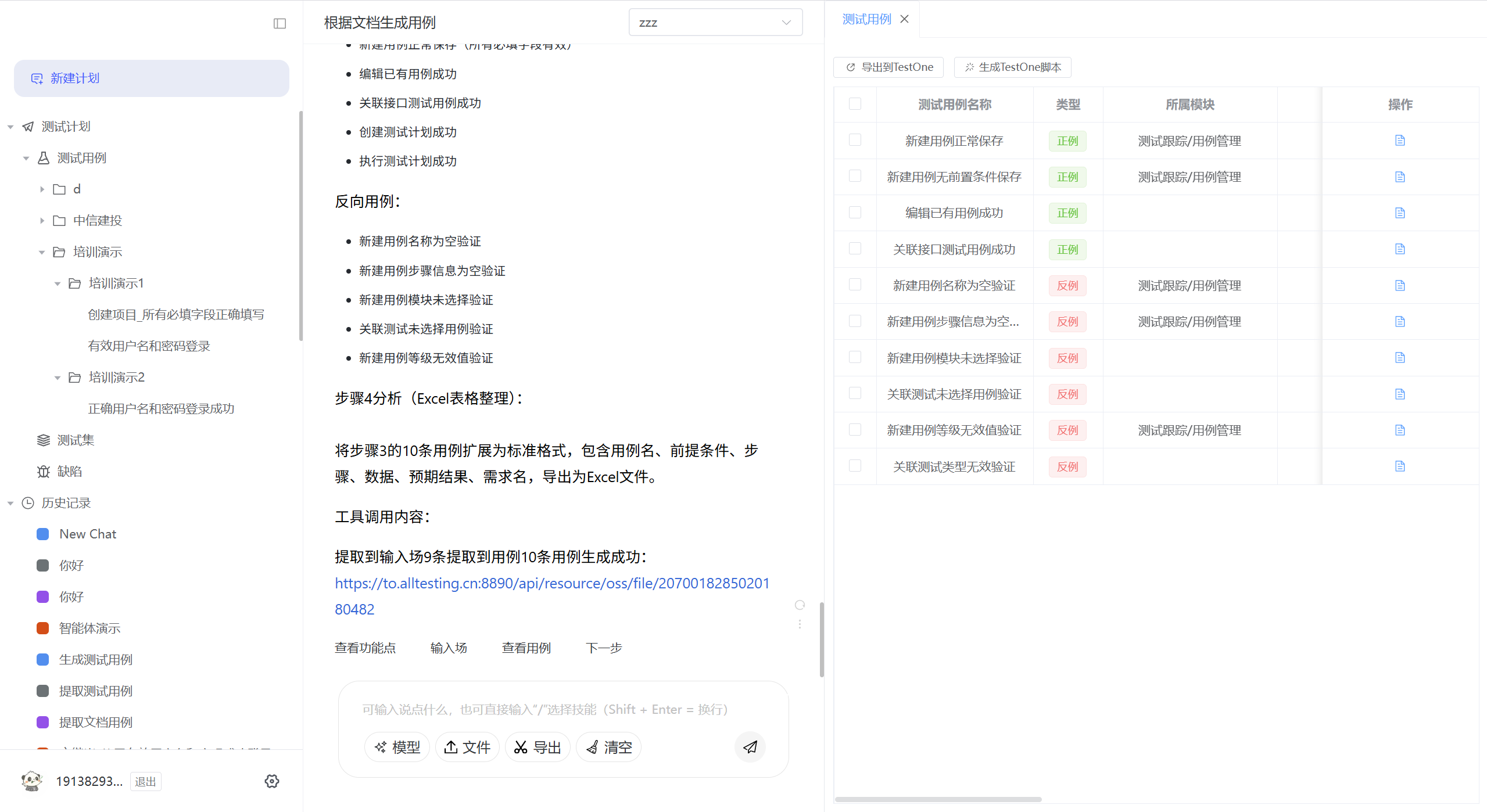Open the detail icon for 新建用例无前置条件保存
The height and width of the screenshot is (812, 1487).
[1400, 177]
